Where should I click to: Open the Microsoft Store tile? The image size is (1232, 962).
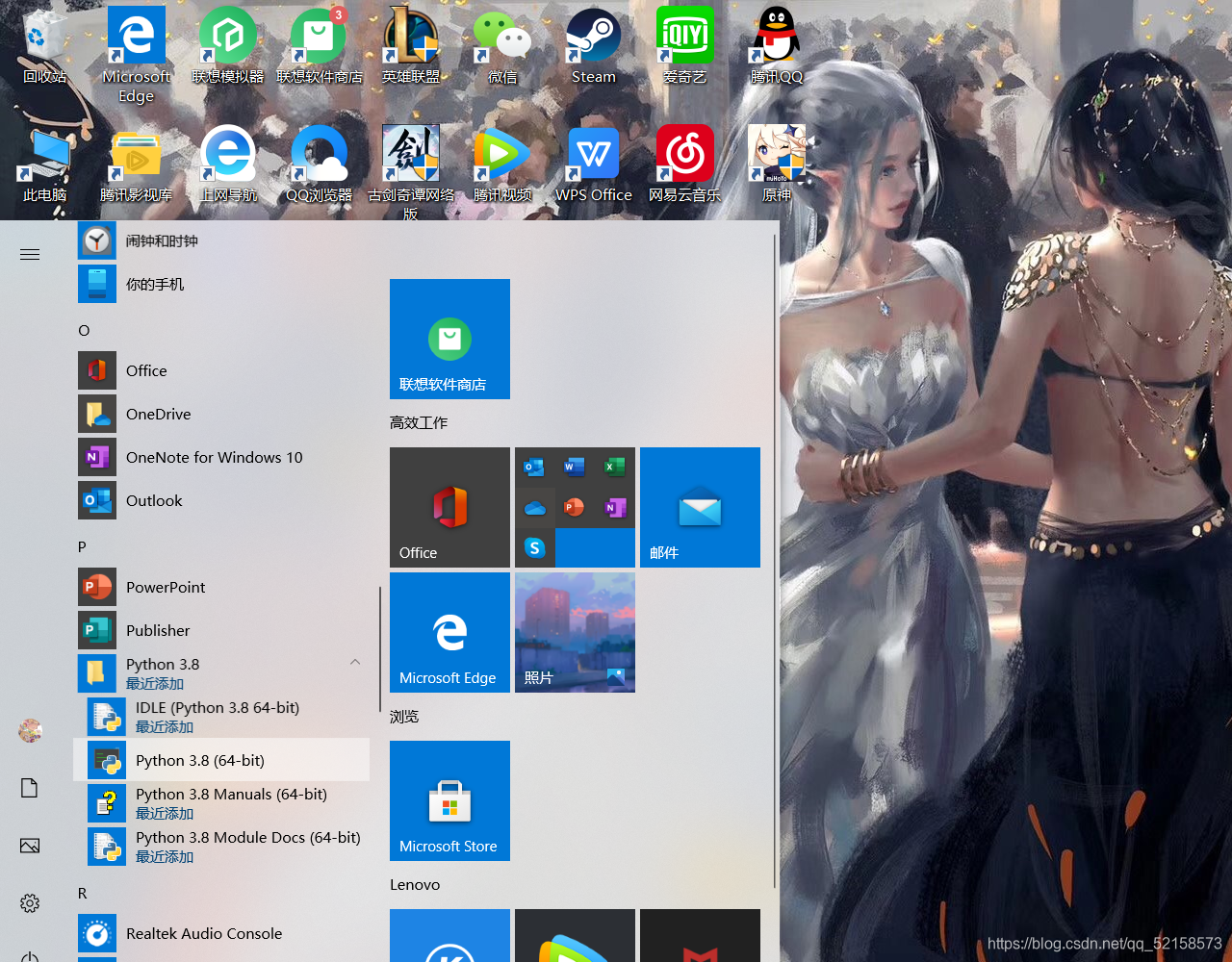pos(449,800)
